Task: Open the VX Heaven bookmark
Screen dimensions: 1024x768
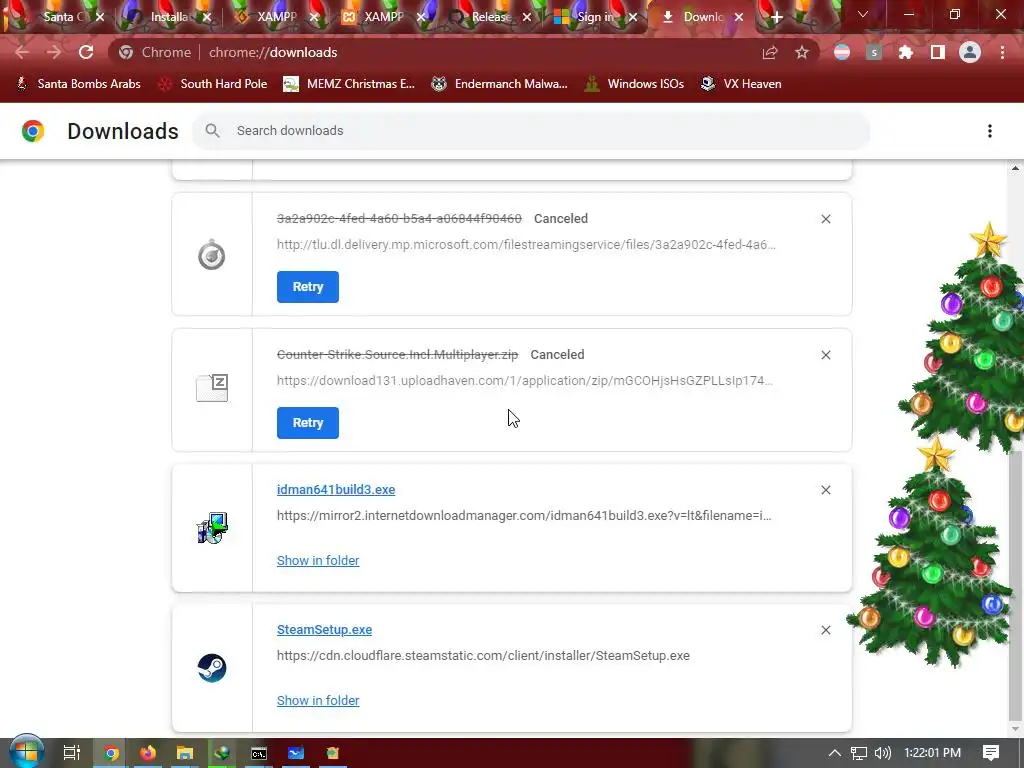Action: (x=741, y=84)
